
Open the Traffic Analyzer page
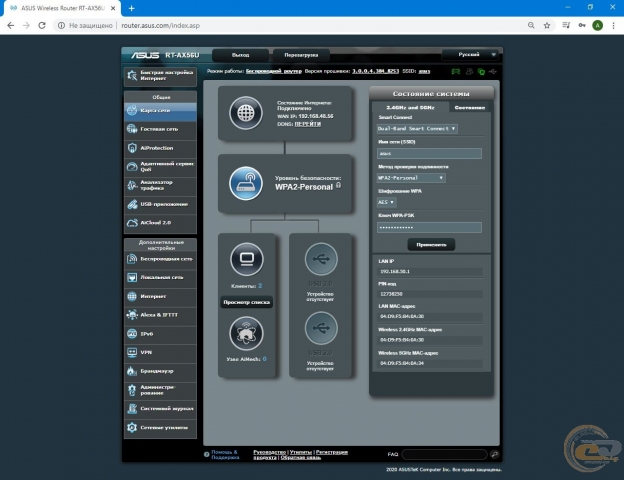coord(160,185)
